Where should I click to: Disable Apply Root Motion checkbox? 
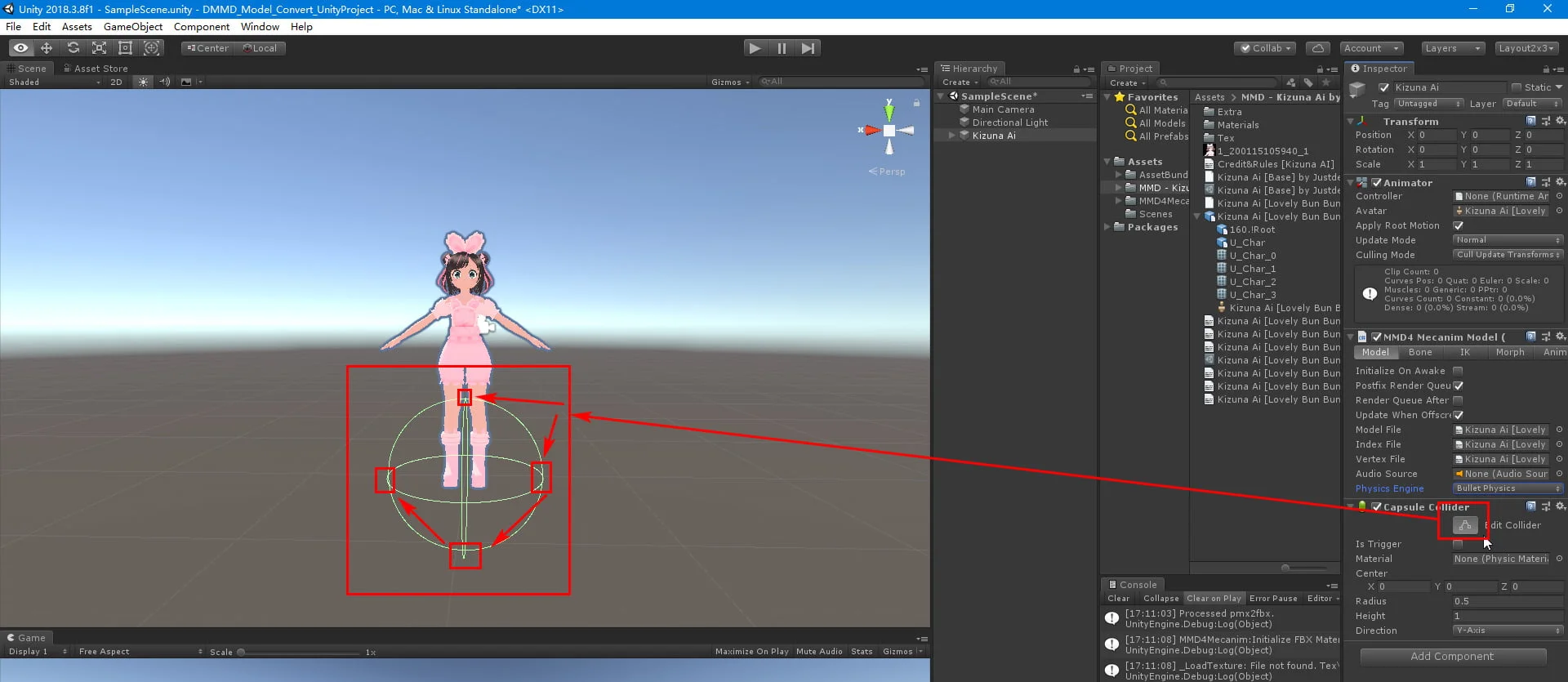click(1459, 225)
